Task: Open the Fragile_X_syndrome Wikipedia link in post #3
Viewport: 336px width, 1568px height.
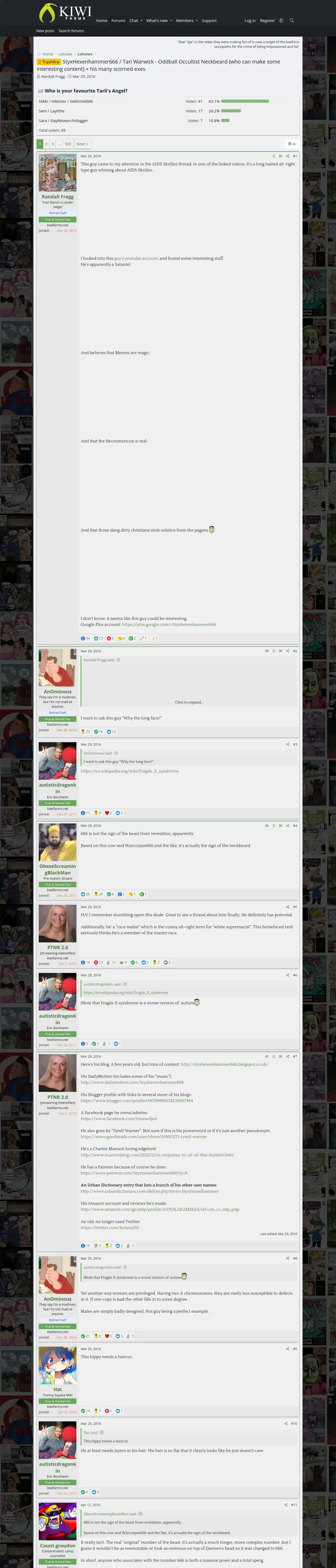Action: coord(130,771)
